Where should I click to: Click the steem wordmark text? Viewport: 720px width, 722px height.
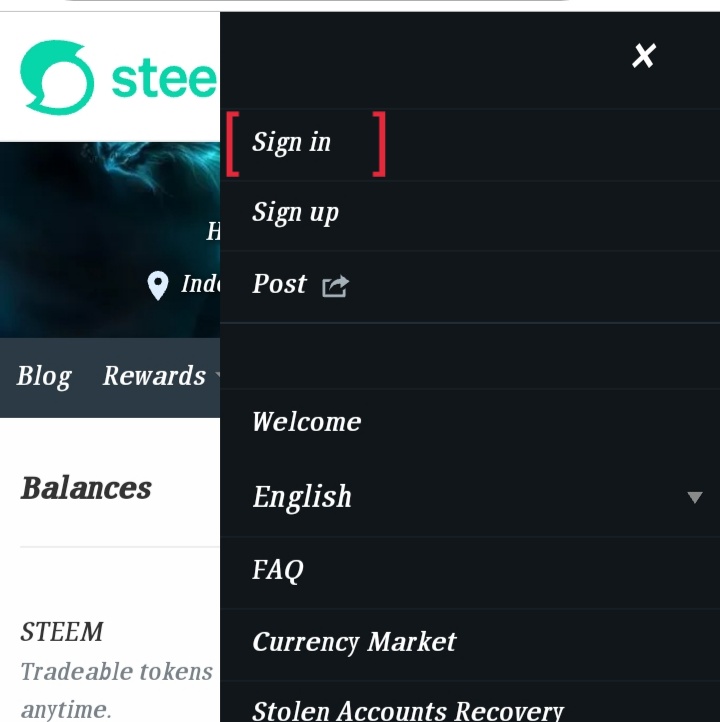tap(164, 79)
